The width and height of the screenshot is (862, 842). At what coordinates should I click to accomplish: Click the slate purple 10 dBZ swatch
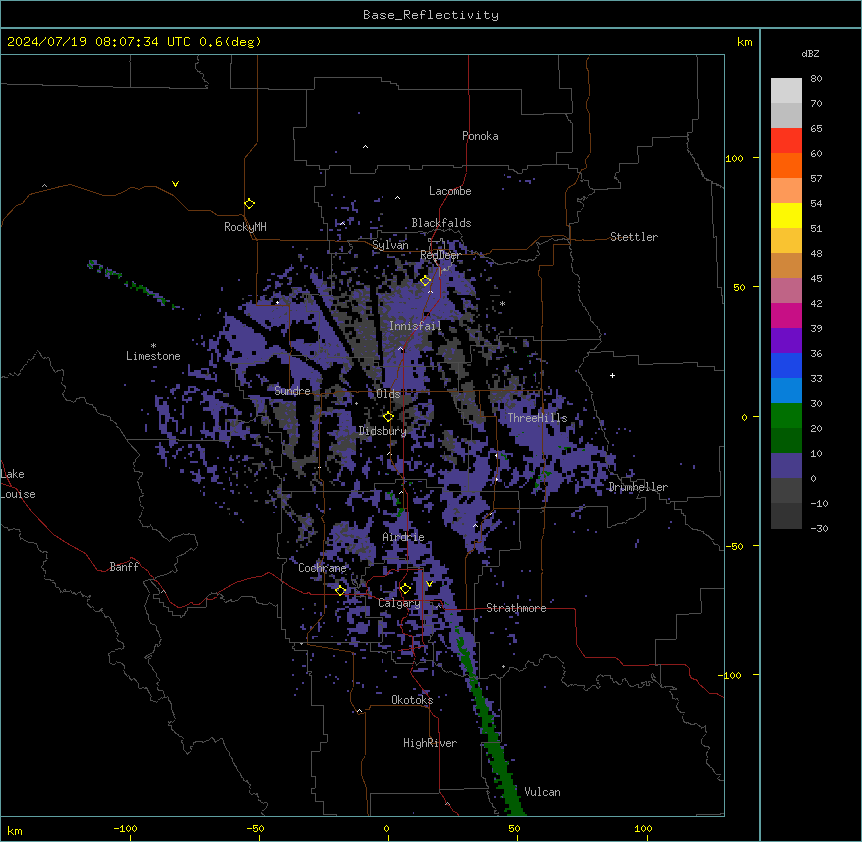click(x=786, y=466)
